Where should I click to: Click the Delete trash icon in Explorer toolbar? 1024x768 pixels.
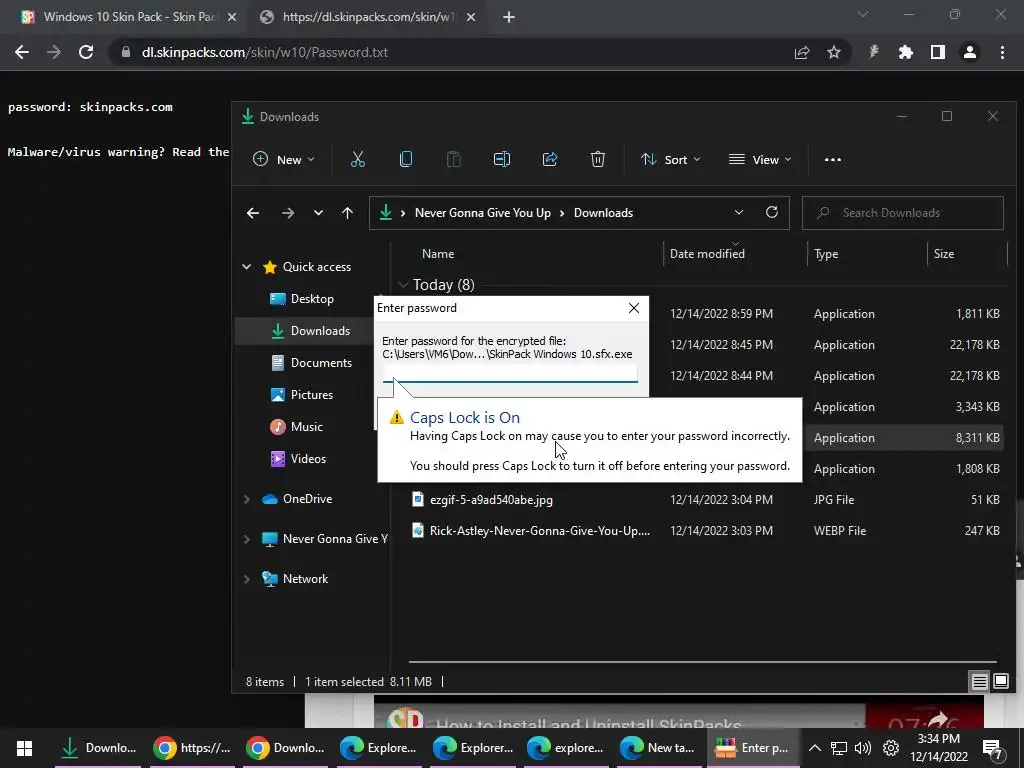tap(598, 159)
